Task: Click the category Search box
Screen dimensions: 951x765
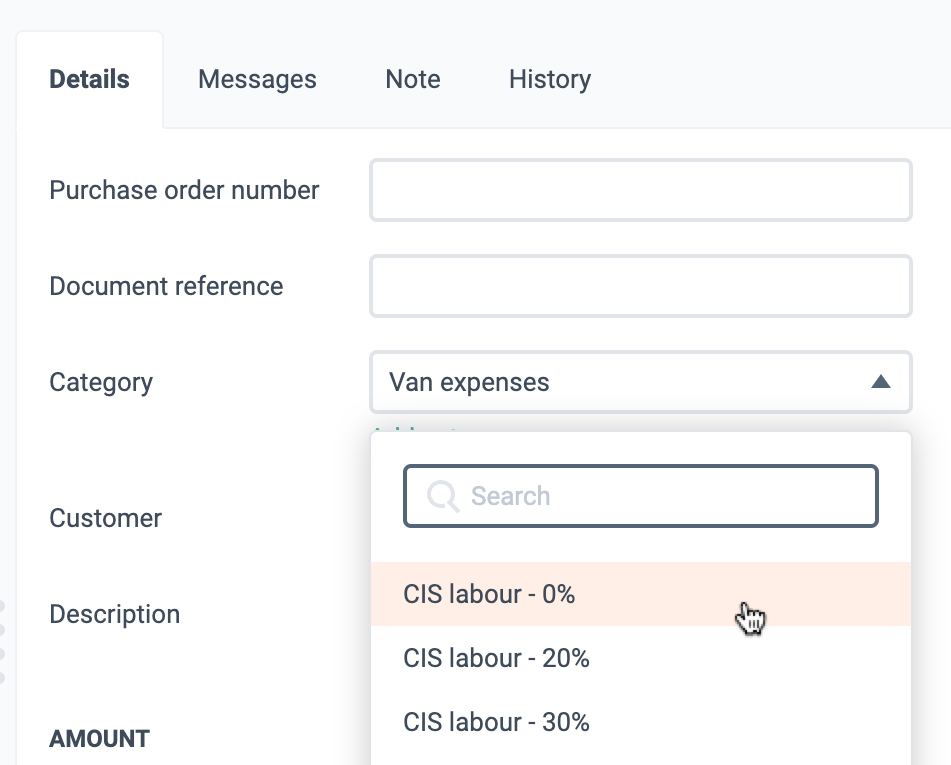Action: pyautogui.click(x=640, y=496)
